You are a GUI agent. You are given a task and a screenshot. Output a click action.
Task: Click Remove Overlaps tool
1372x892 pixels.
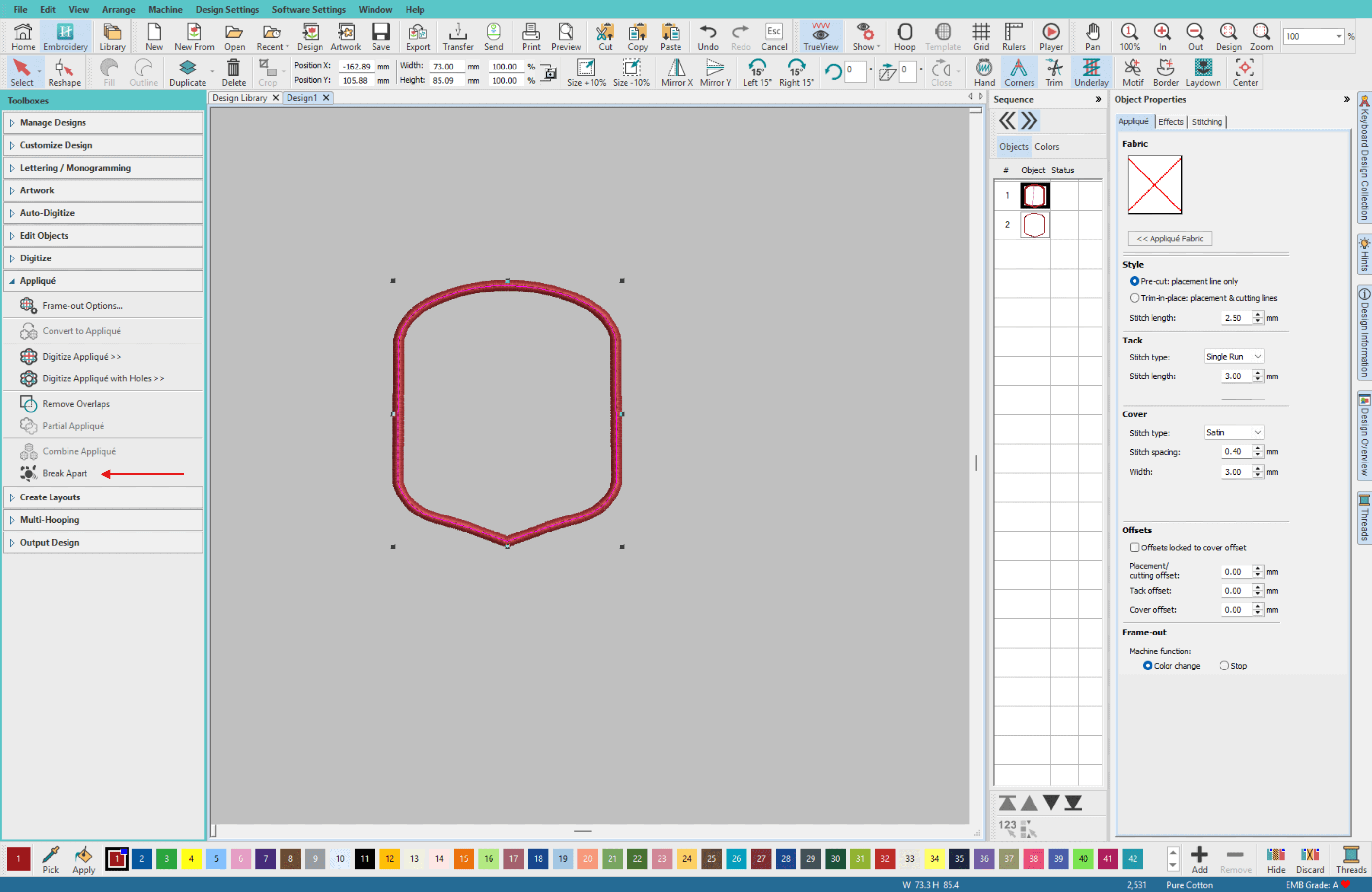click(x=75, y=404)
